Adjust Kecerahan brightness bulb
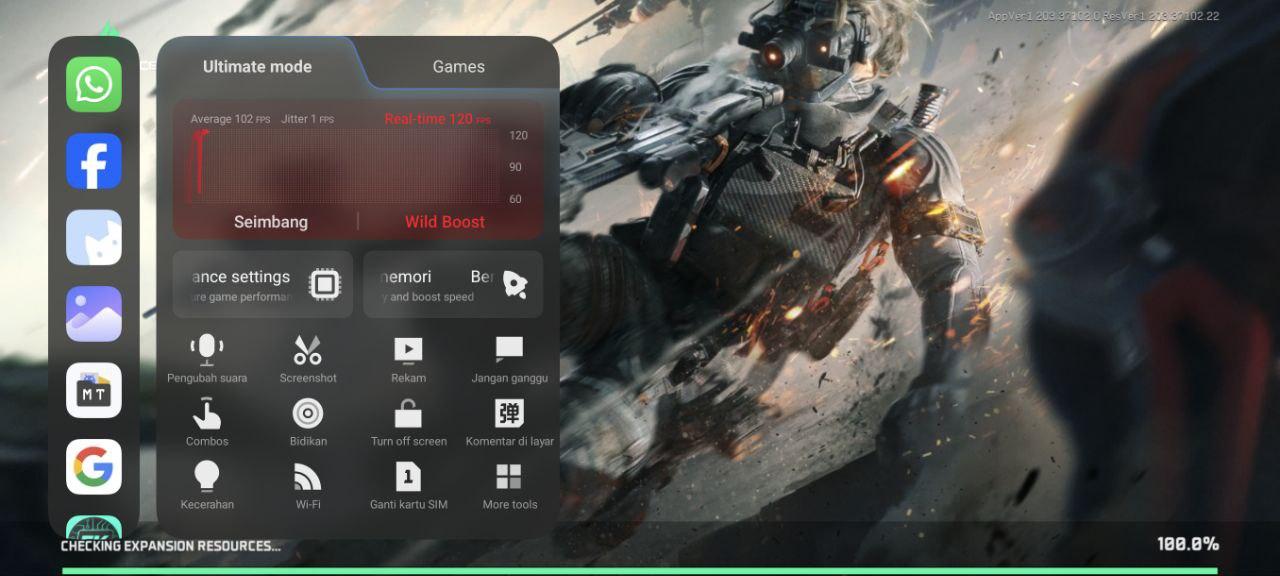Screen dimensions: 1280x576 (x=207, y=485)
